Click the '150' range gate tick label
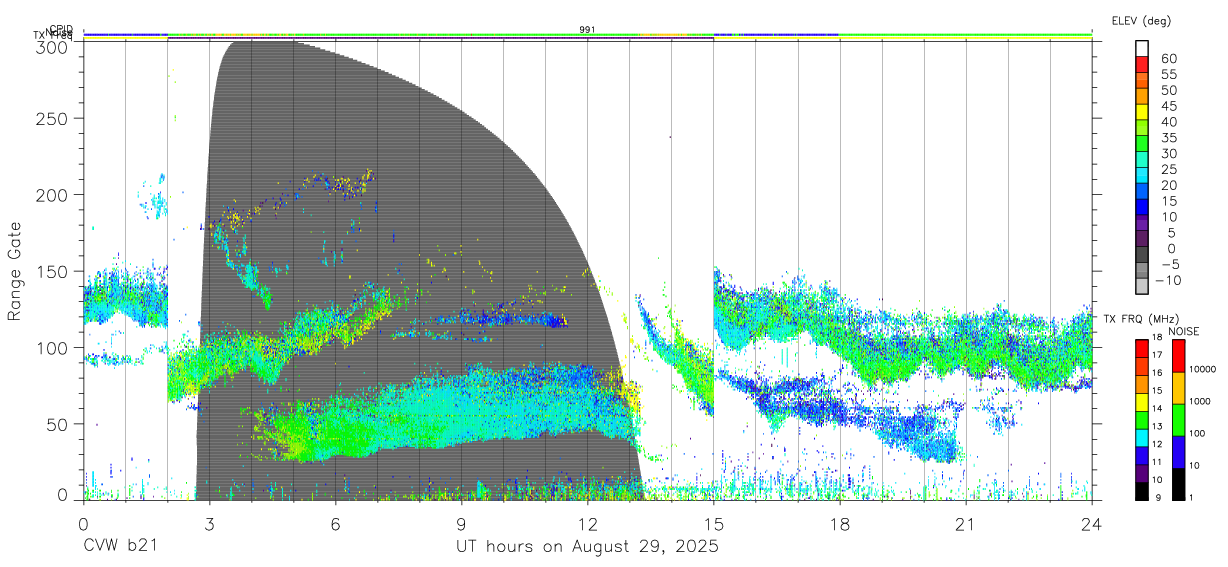Screen dimensions: 1228x567 pos(53,271)
